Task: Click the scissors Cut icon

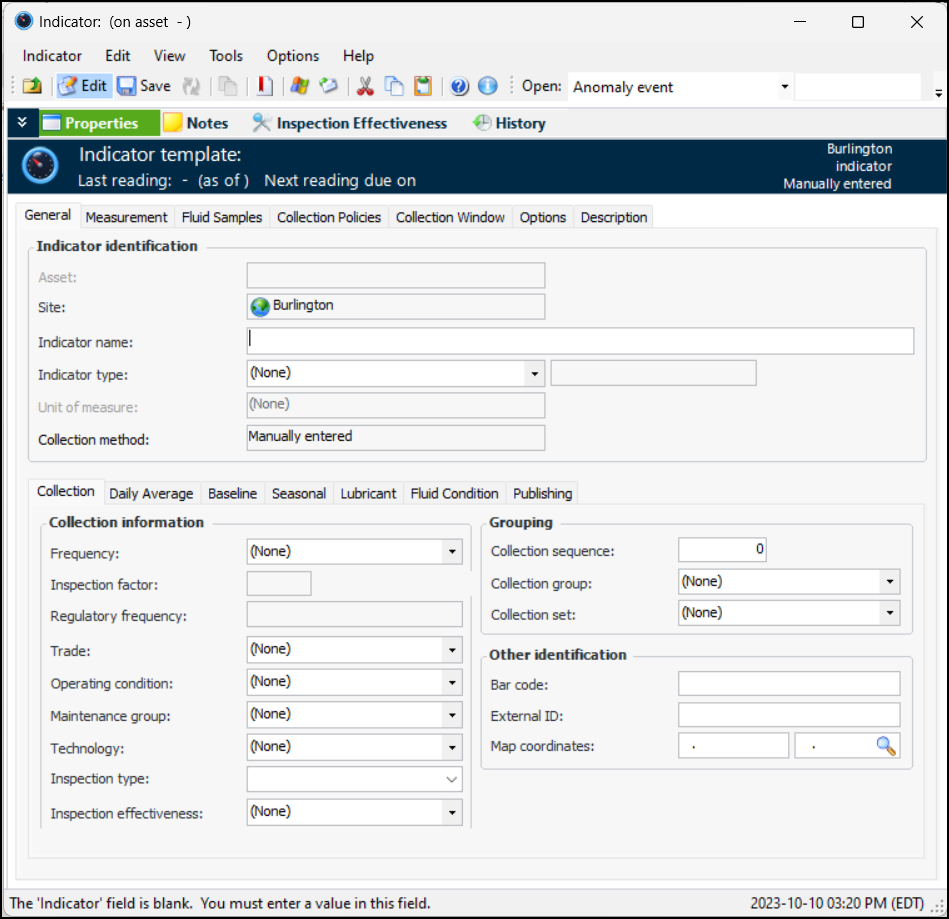Action: click(x=365, y=86)
